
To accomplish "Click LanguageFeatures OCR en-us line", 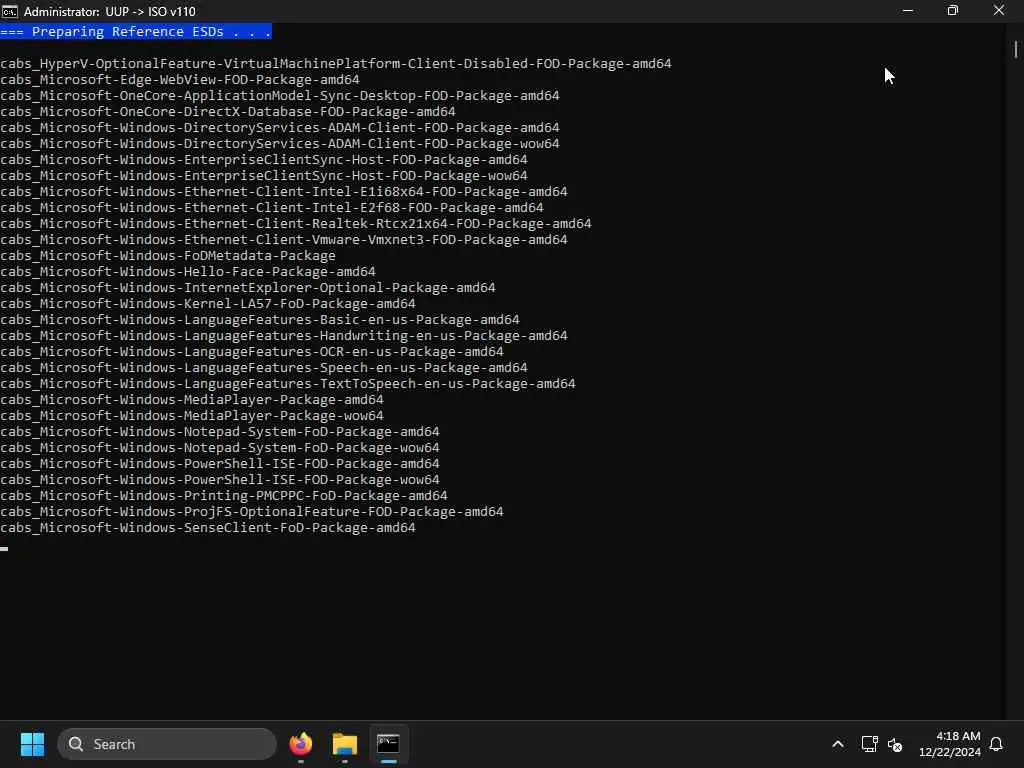I will tap(252, 351).
